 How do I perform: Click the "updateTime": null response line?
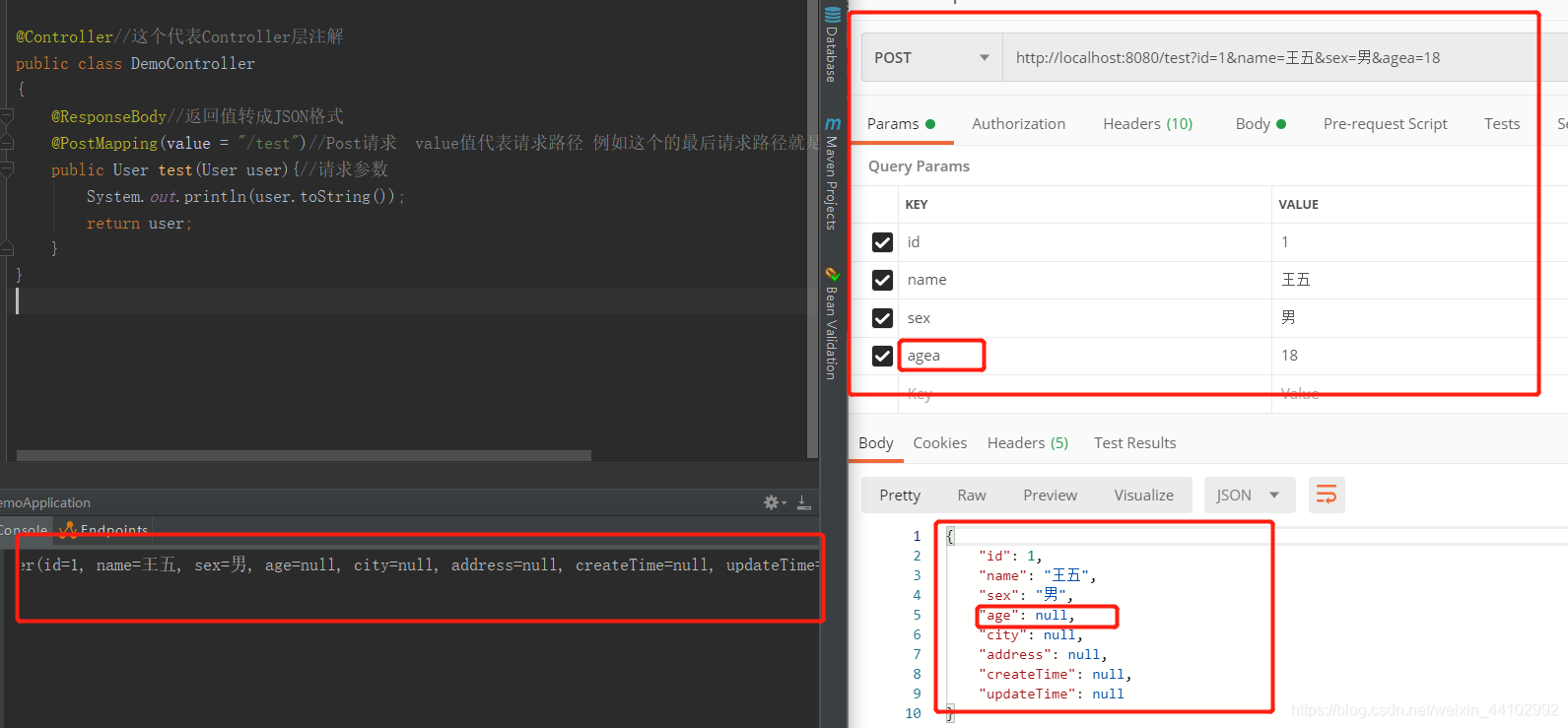tap(1051, 694)
